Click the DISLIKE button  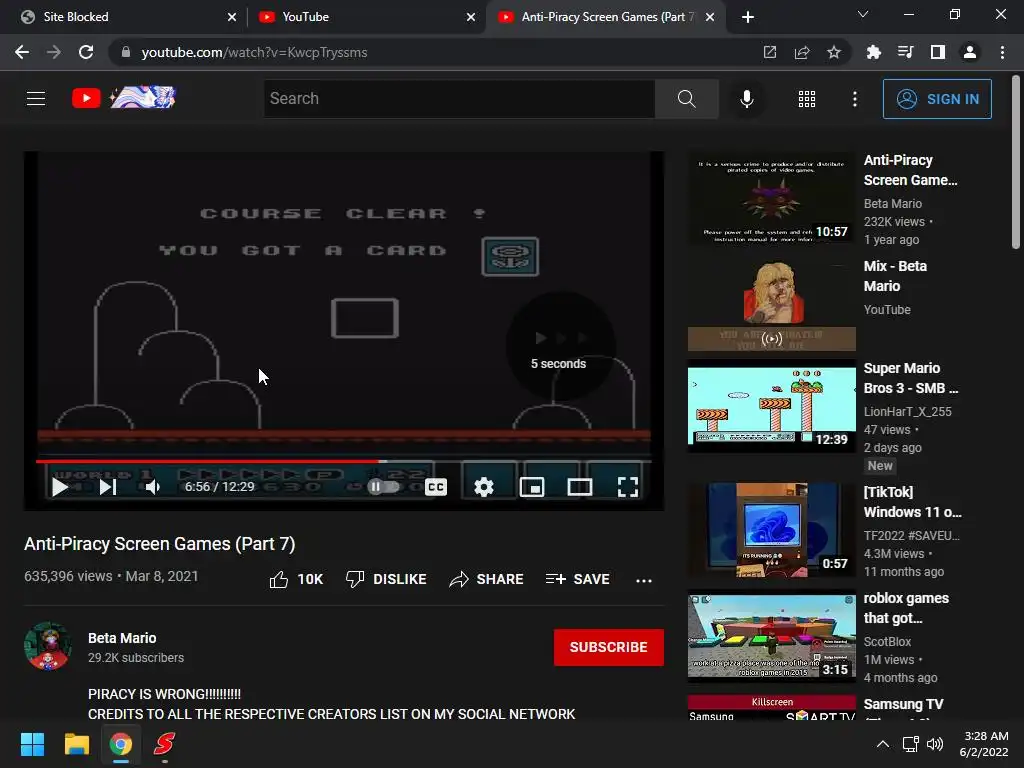click(x=386, y=579)
